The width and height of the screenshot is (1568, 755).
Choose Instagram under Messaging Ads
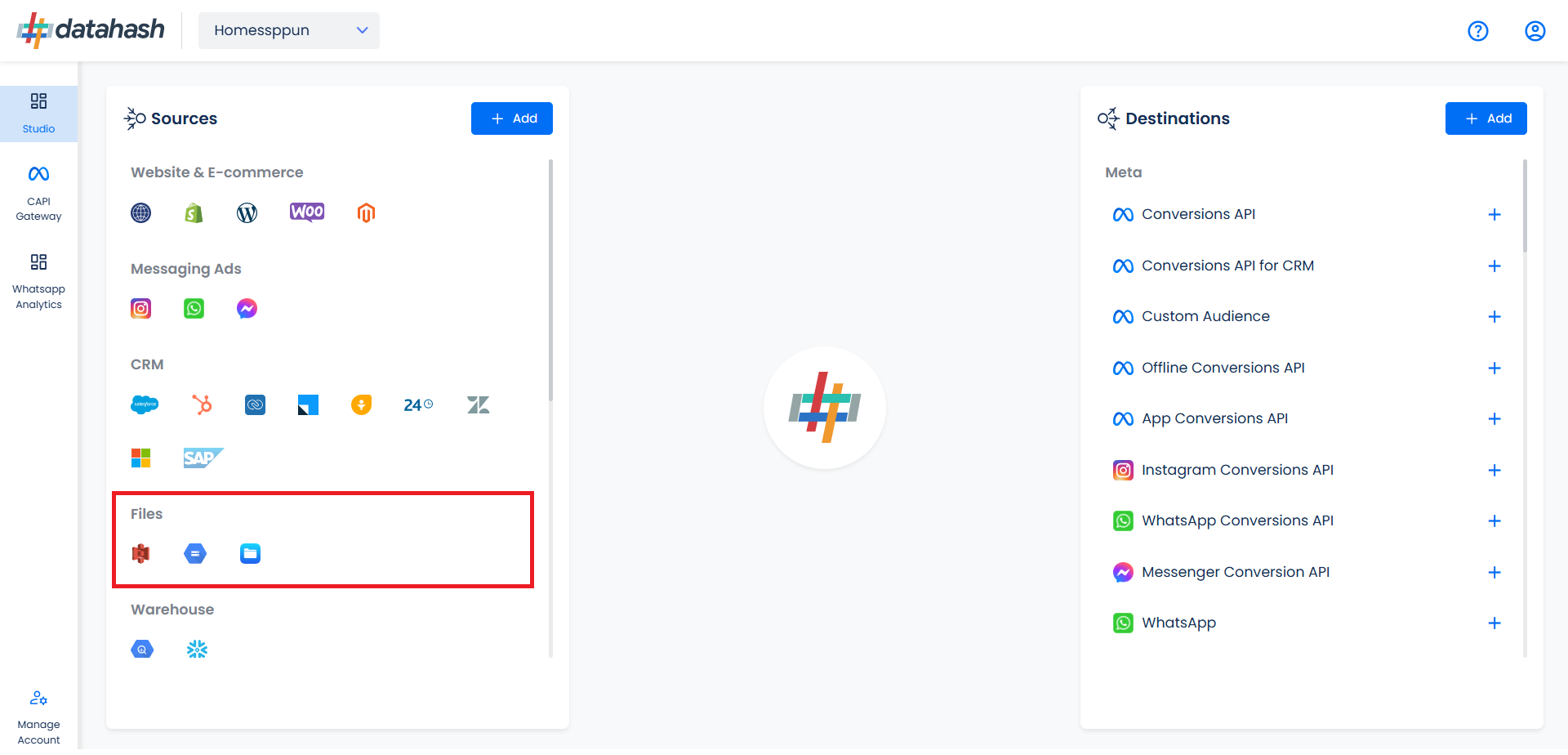141,309
